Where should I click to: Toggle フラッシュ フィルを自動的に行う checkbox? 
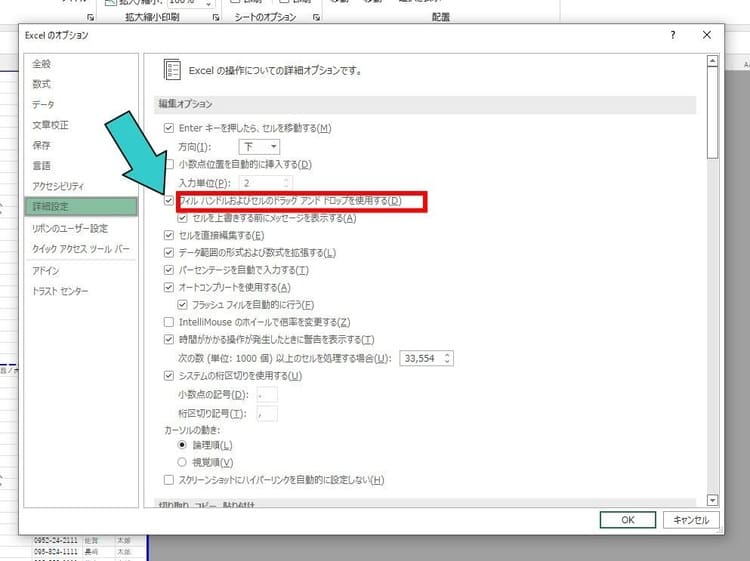click(x=182, y=305)
